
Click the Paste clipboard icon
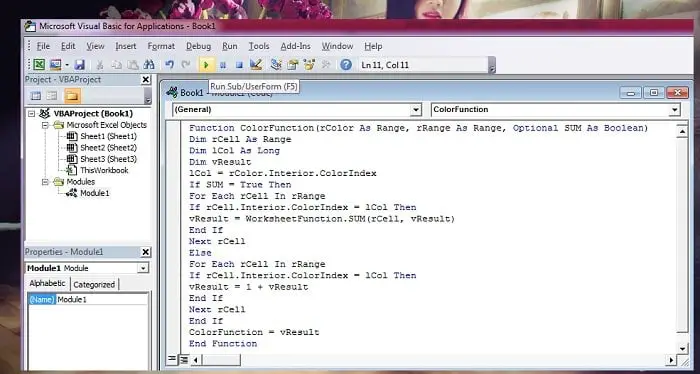coord(133,65)
